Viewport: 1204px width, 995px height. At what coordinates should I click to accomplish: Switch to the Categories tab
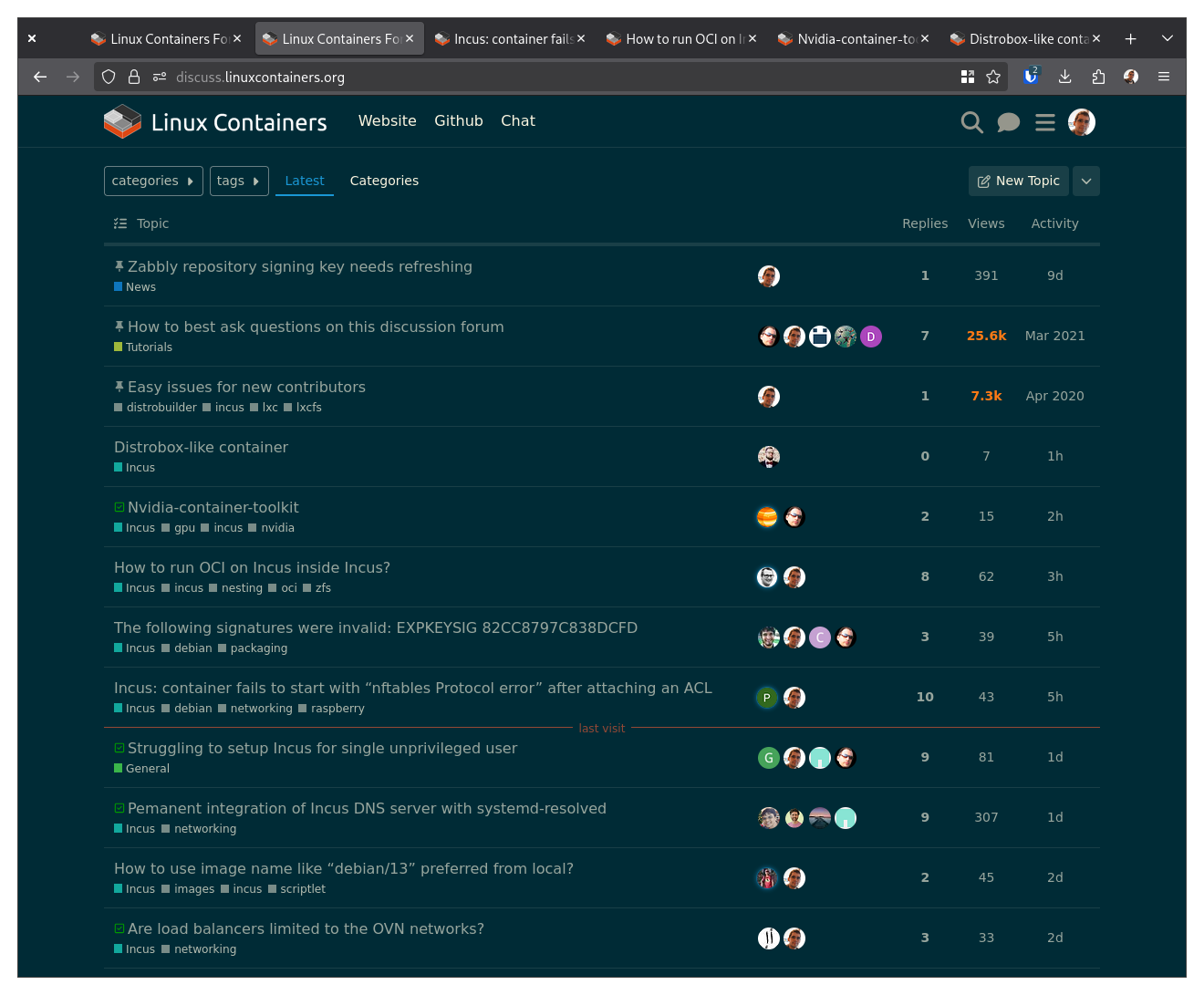pos(384,181)
